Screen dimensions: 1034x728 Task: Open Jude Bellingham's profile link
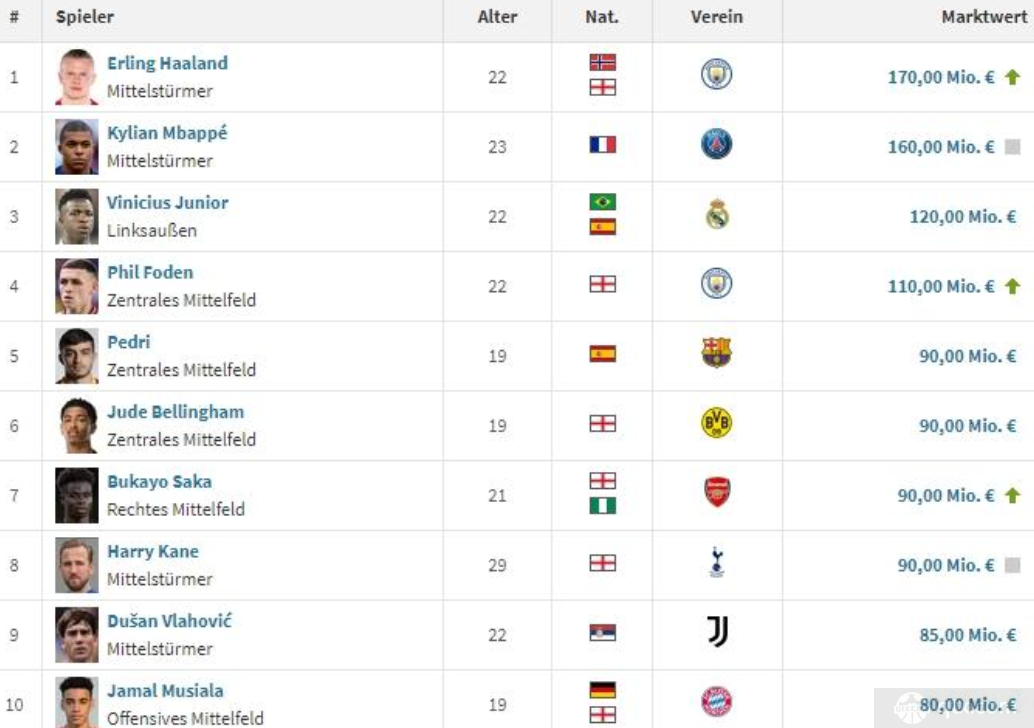[175, 412]
